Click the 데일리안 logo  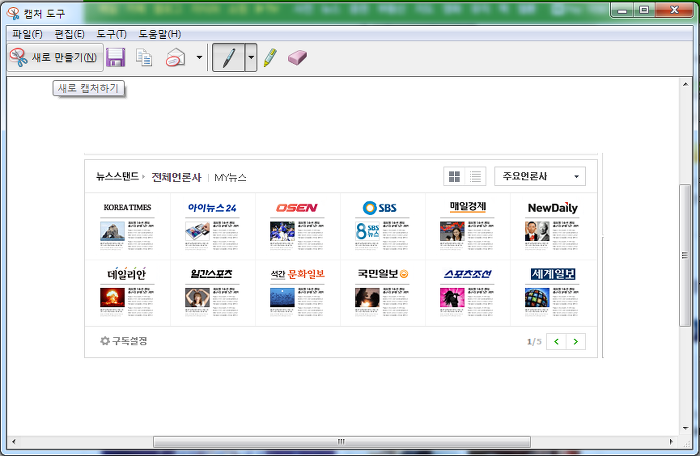coord(127,274)
